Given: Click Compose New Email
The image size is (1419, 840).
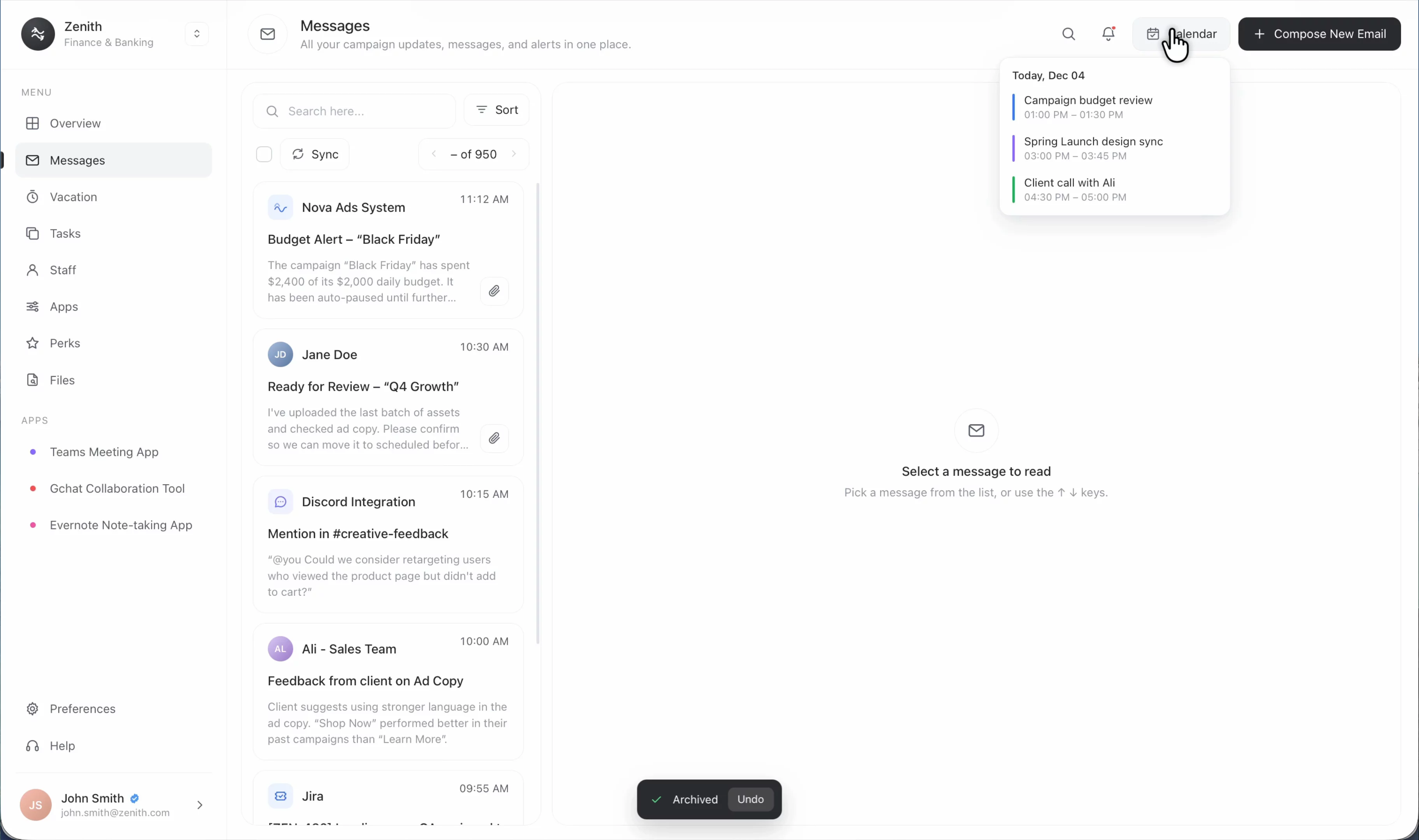Looking at the screenshot, I should tap(1319, 34).
